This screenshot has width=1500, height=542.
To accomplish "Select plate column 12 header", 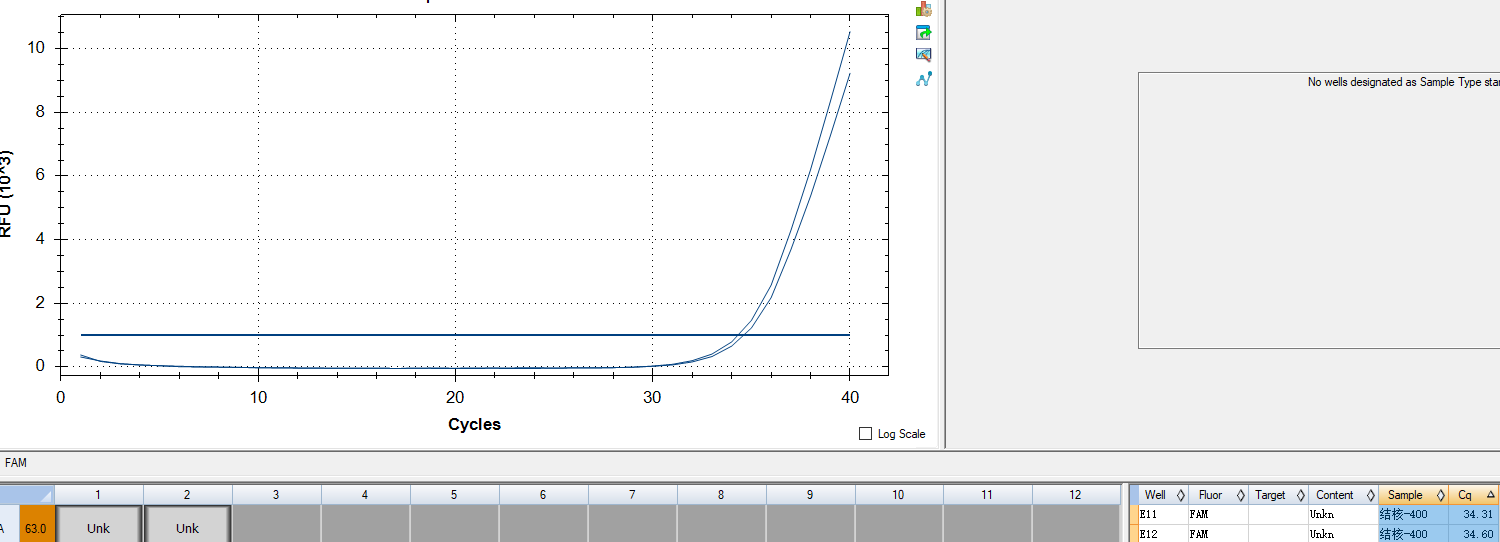I will (1076, 495).
